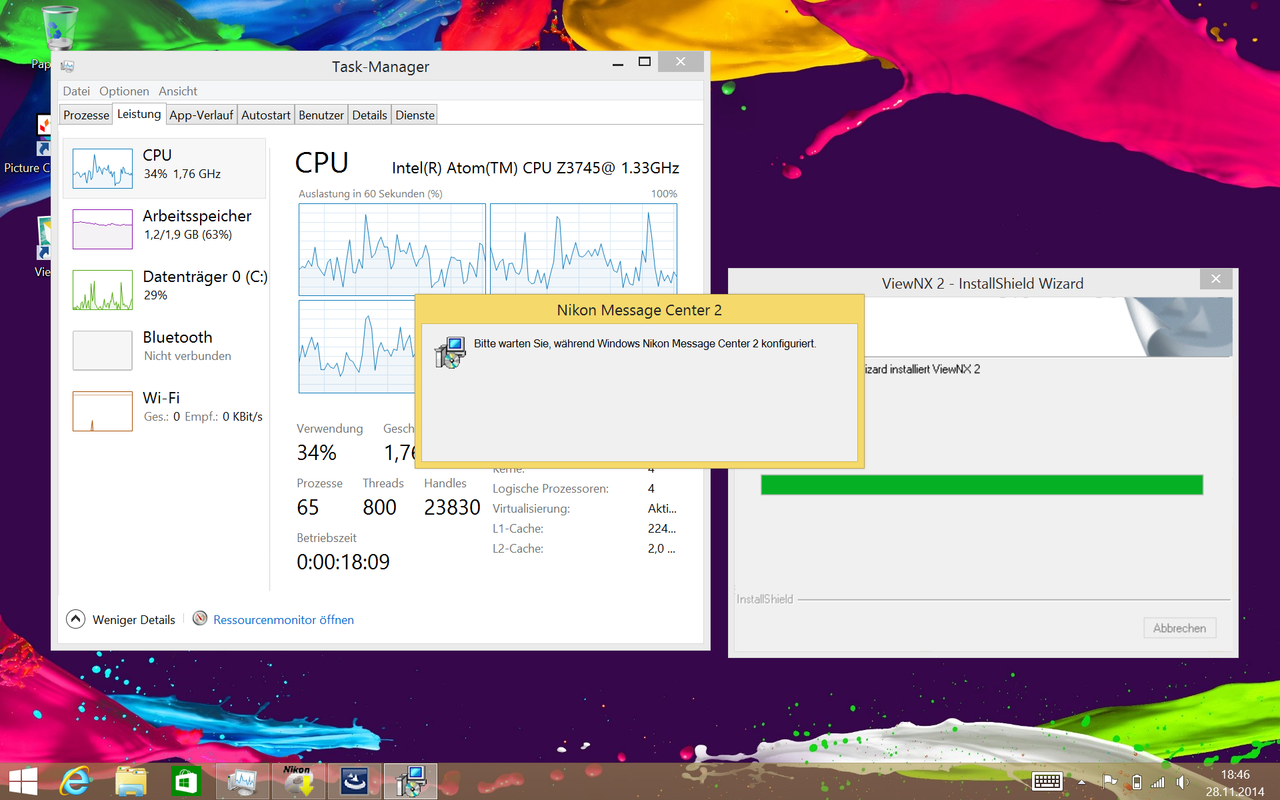
Task: Show hidden tray icons arrow
Action: (1082, 782)
